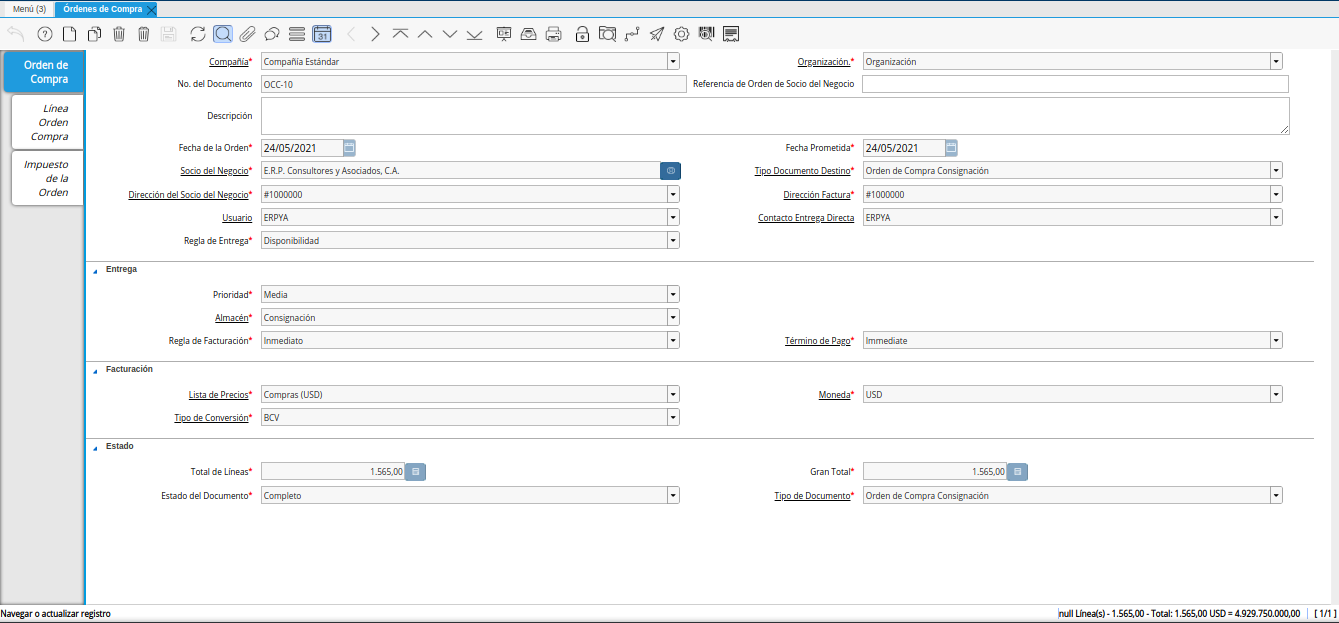
Task: Open the magnifier search records icon
Action: click(223, 34)
